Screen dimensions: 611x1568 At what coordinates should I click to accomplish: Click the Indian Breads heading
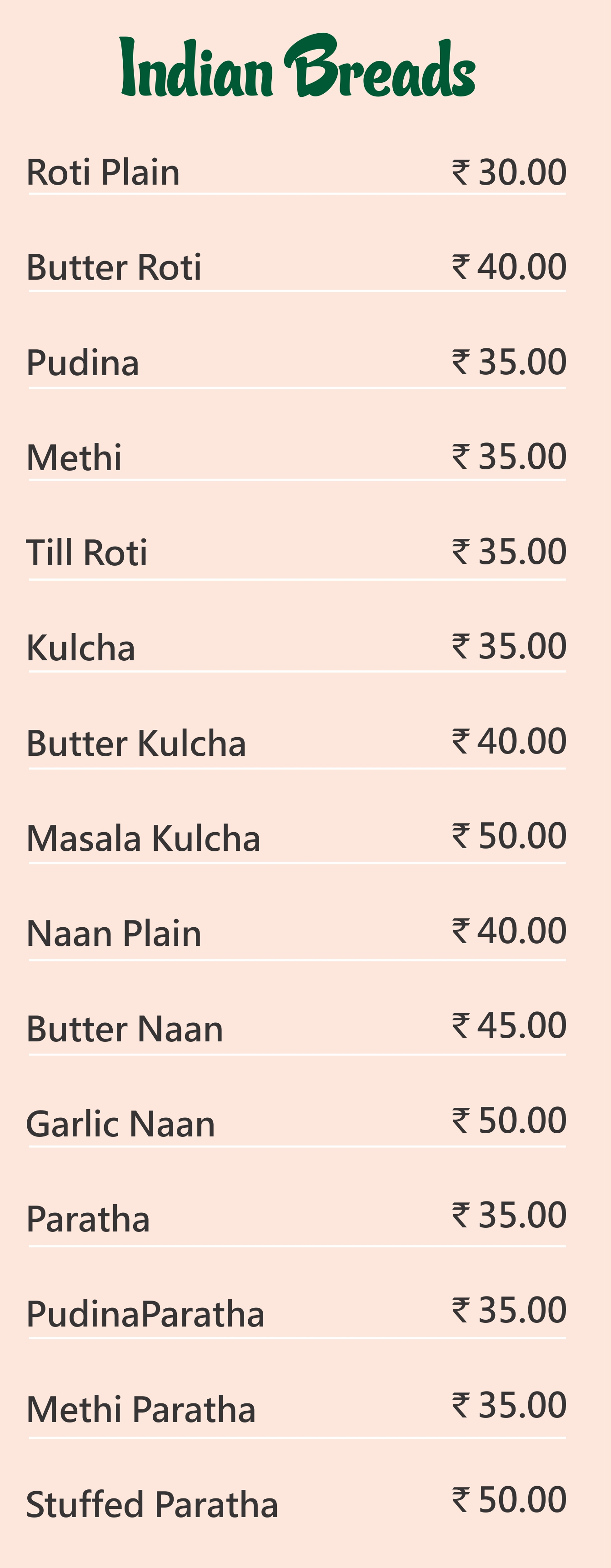pyautogui.click(x=298, y=66)
